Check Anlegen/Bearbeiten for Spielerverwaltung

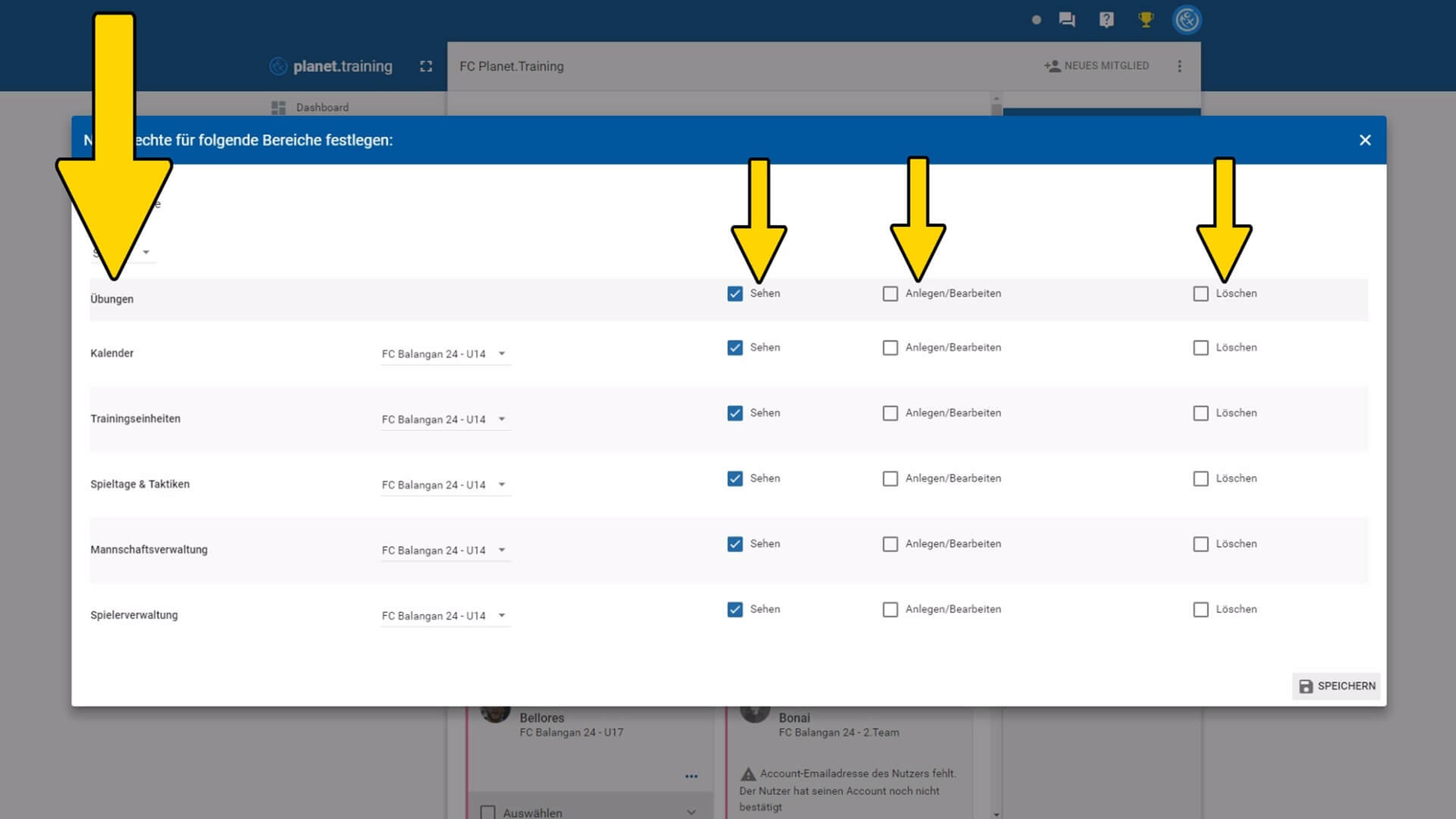click(890, 609)
